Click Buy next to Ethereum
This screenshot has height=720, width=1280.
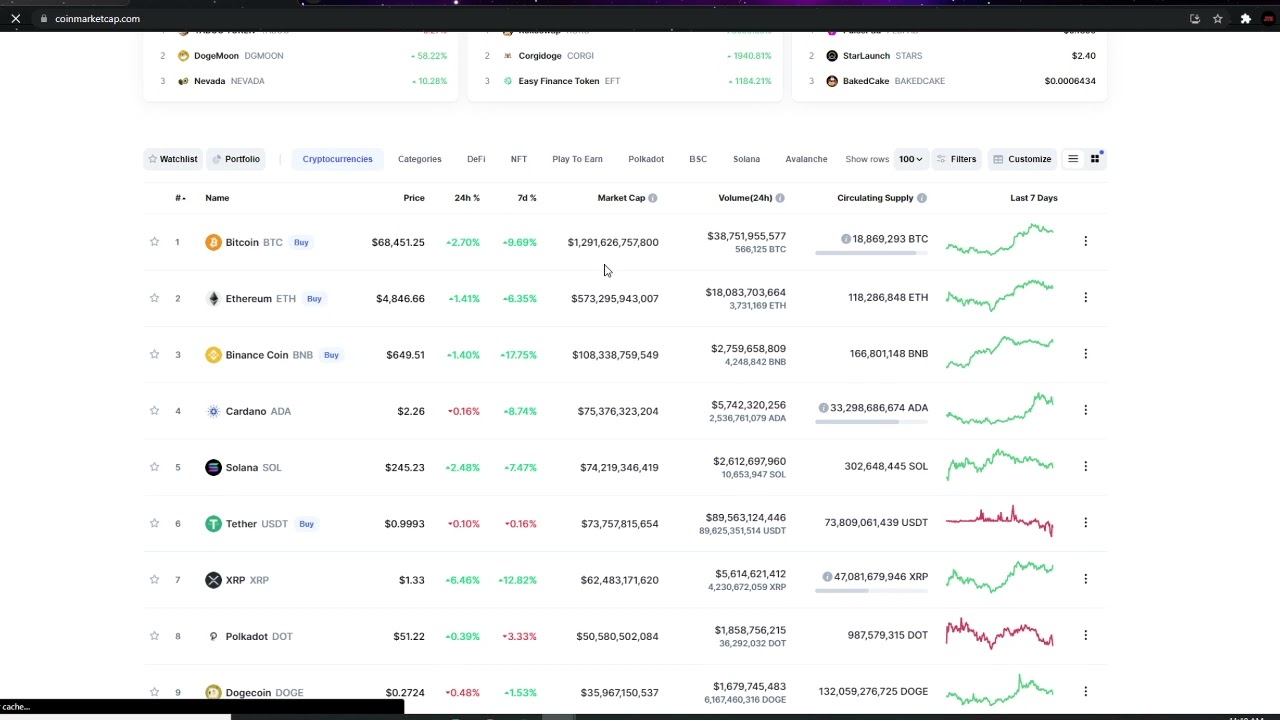[x=314, y=298]
